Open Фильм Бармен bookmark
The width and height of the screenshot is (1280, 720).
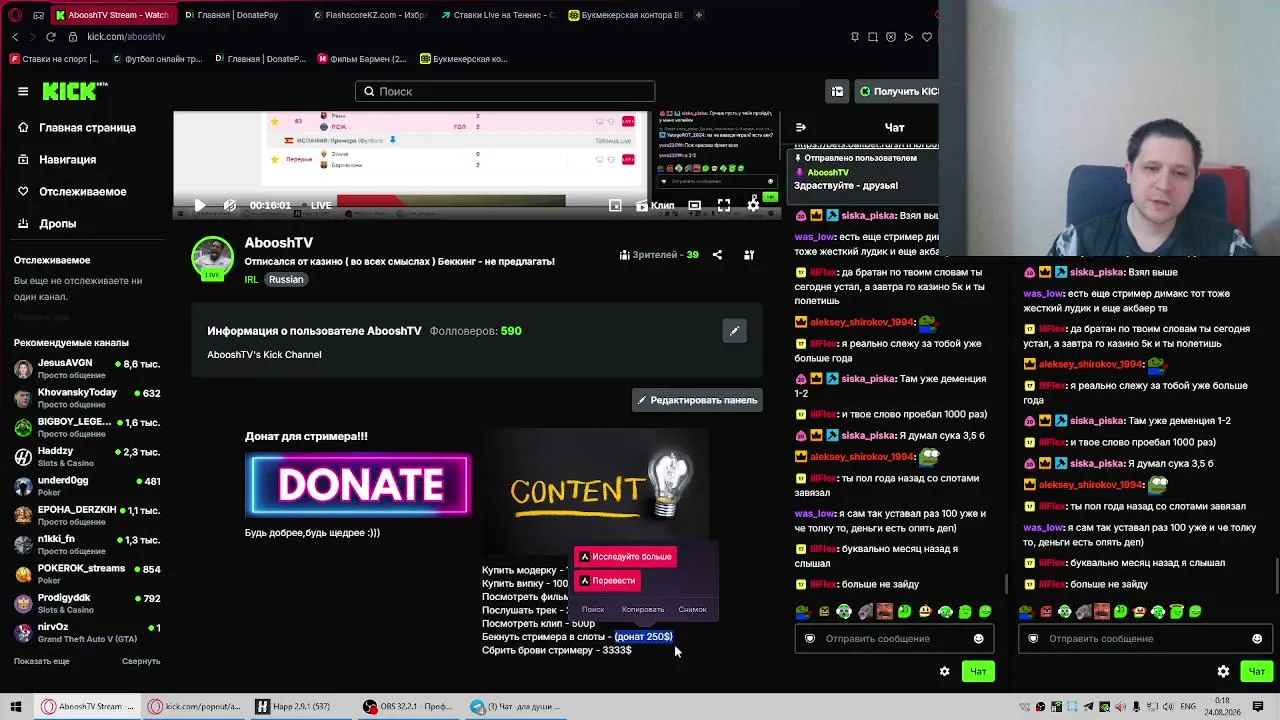362,59
